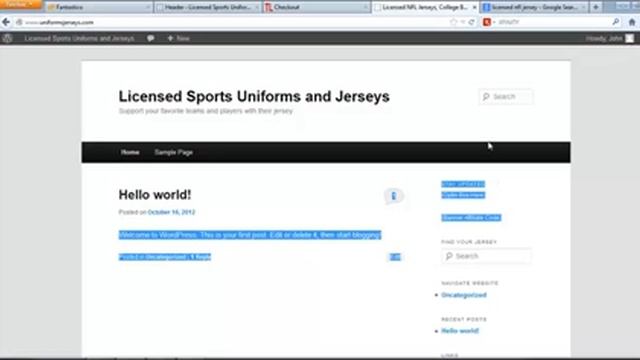Viewport: 640px width, 360px height.
Task: Click the comment count bubble beside 'Hello world!'
Action: coord(393,196)
